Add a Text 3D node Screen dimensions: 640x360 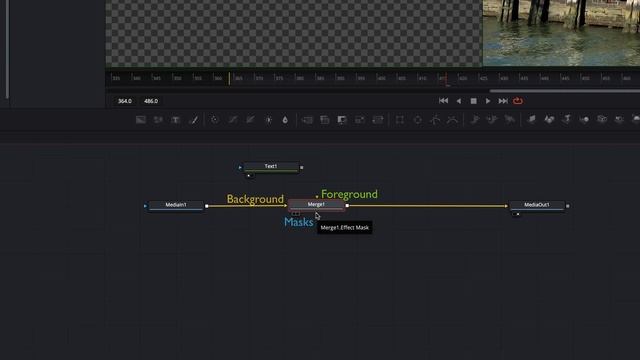pyautogui.click(x=567, y=119)
